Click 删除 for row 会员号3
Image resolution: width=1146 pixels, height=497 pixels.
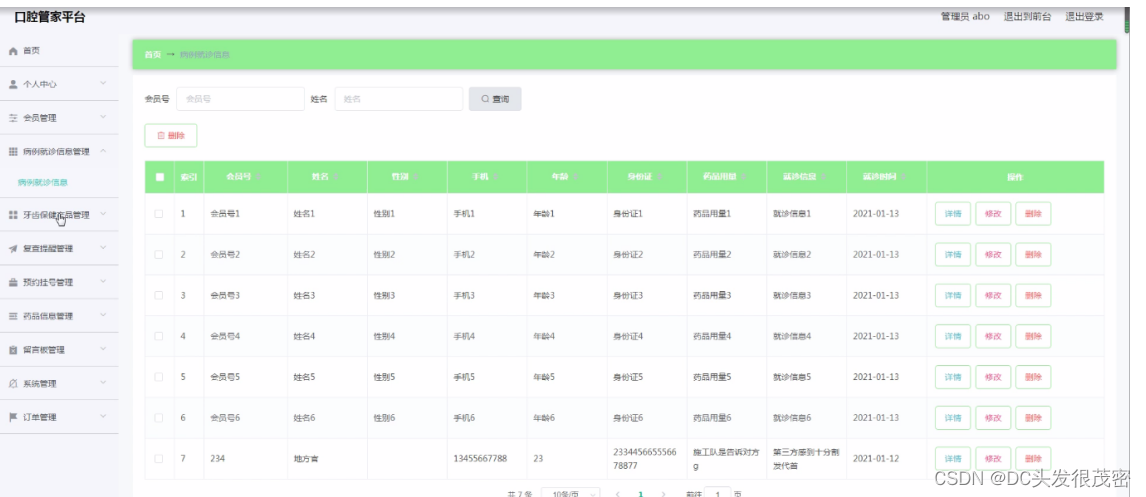click(x=1033, y=295)
